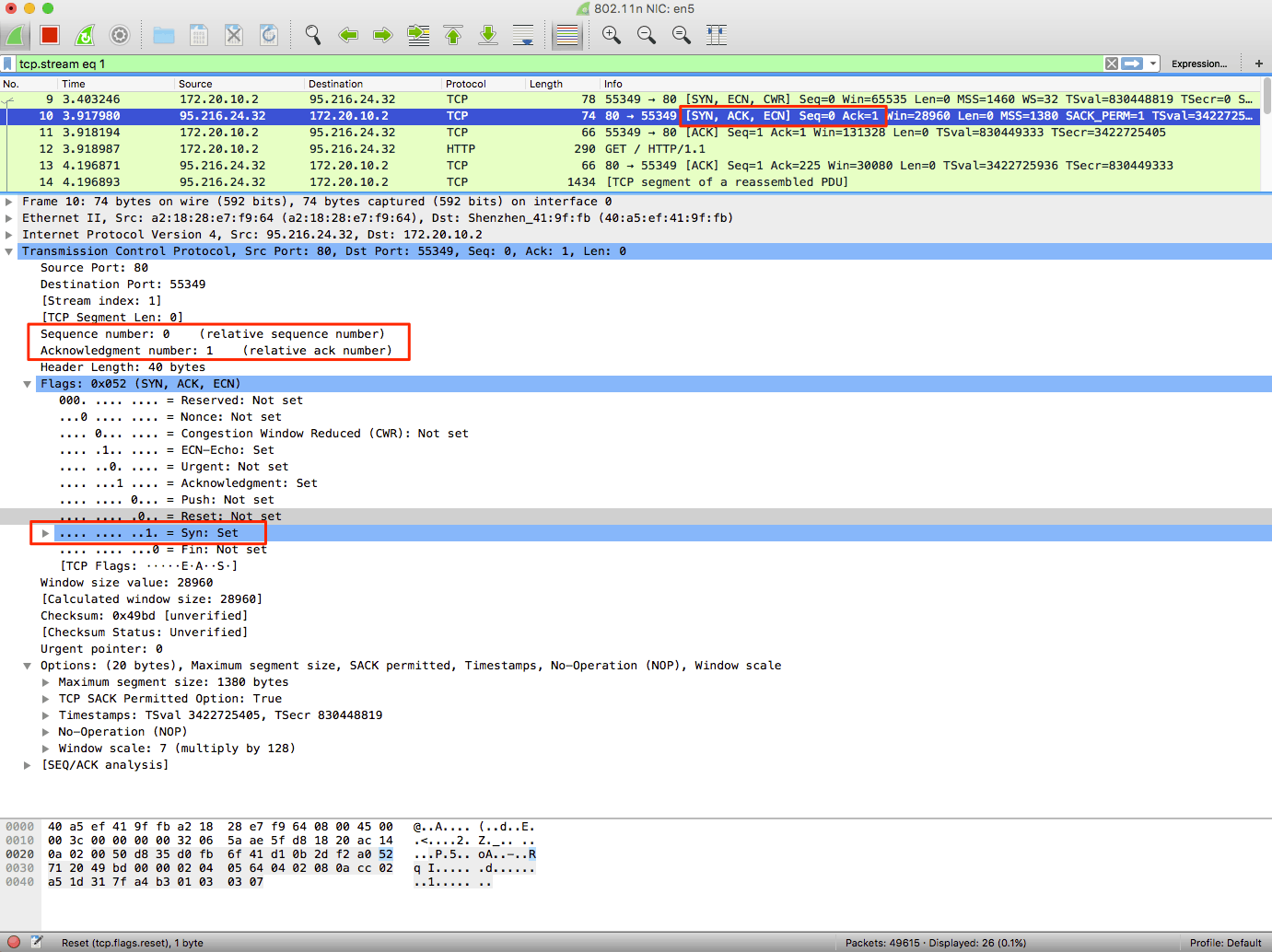1272x952 pixels.
Task: Select packet 14 reassembled PDU row
Action: pos(630,182)
